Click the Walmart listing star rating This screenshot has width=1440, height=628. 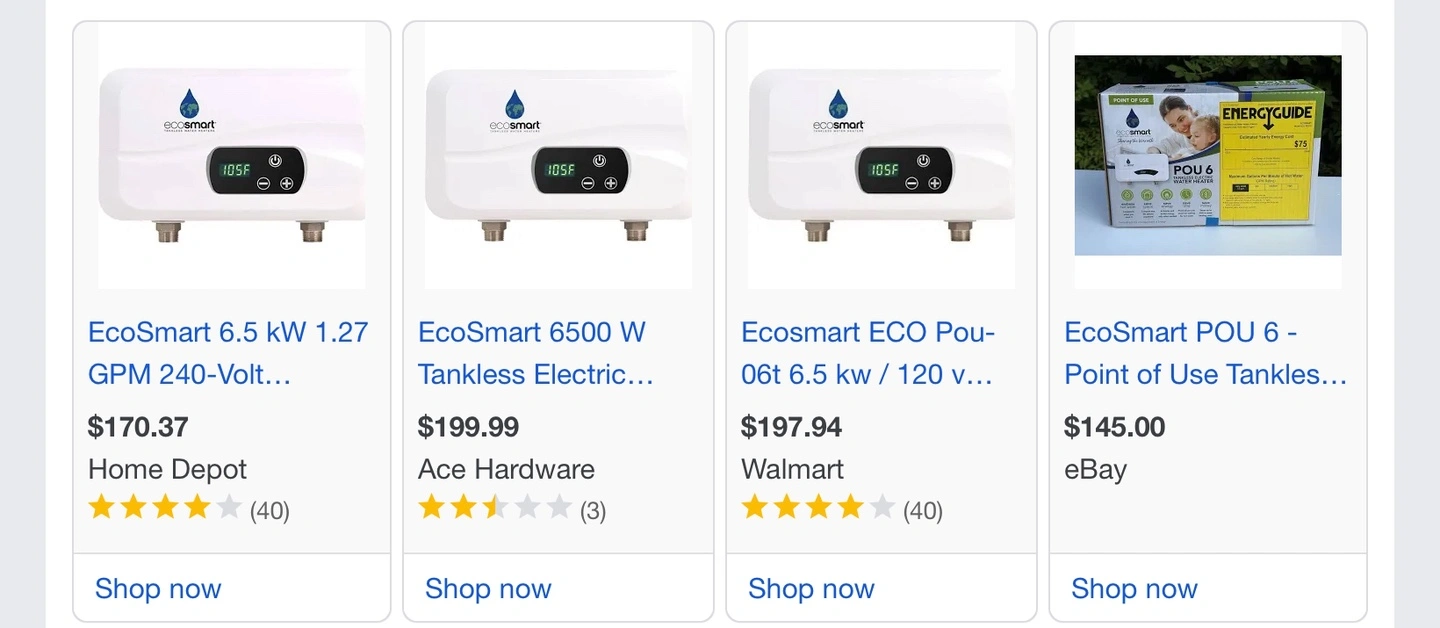point(818,508)
